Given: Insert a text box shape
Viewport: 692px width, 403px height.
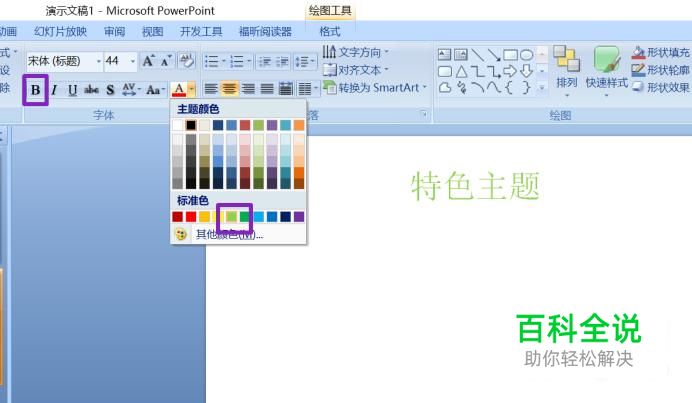Looking at the screenshot, I should coord(444,55).
